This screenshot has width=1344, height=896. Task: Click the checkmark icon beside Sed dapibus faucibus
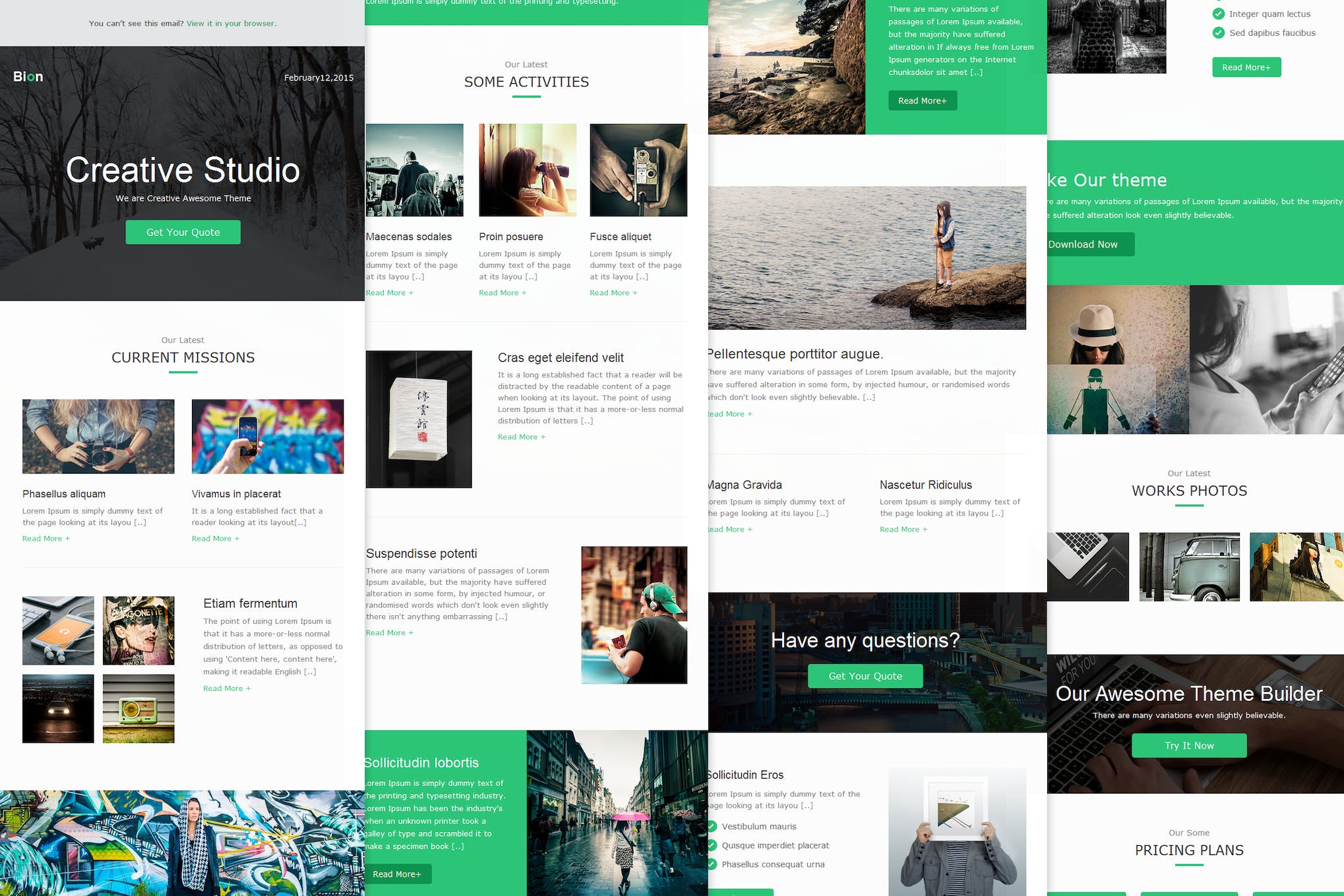1218,33
